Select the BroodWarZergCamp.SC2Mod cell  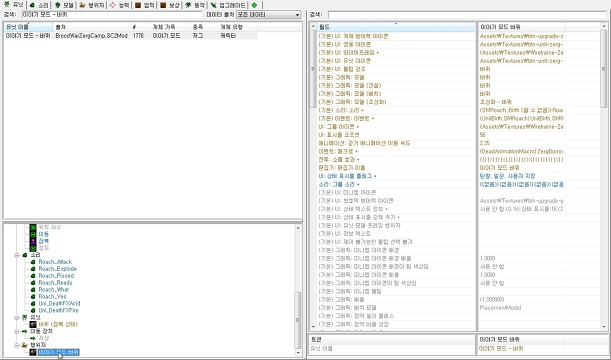pyautogui.click(x=91, y=35)
